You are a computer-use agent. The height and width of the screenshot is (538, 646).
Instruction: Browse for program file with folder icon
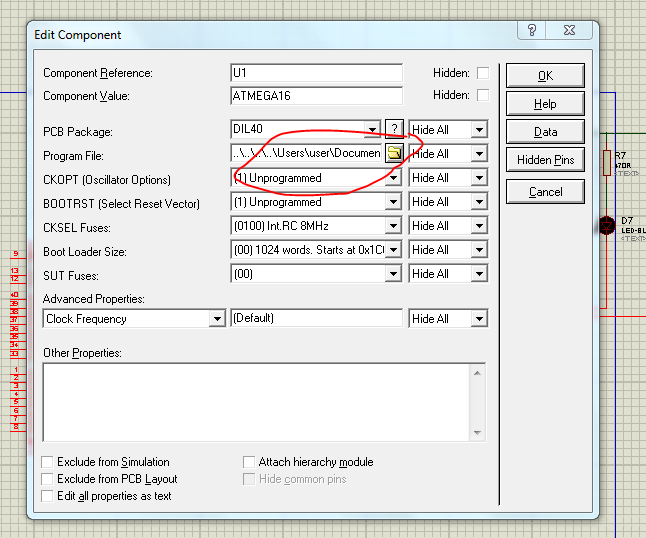[x=394, y=153]
